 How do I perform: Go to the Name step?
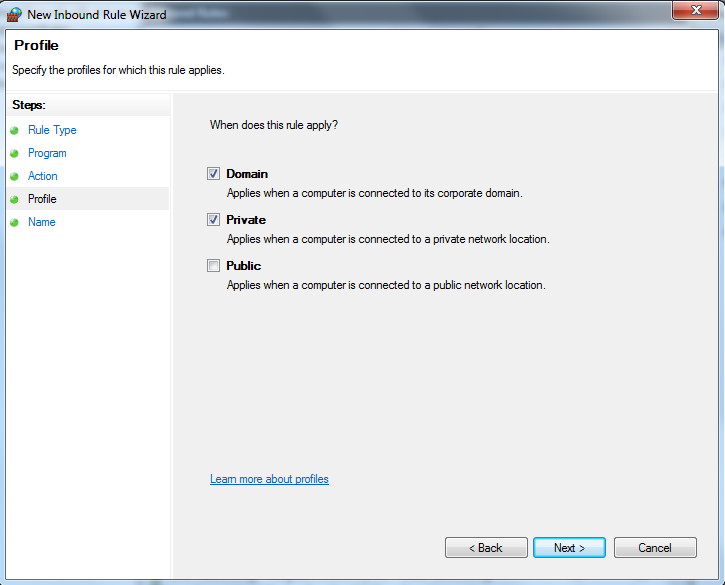tap(42, 222)
